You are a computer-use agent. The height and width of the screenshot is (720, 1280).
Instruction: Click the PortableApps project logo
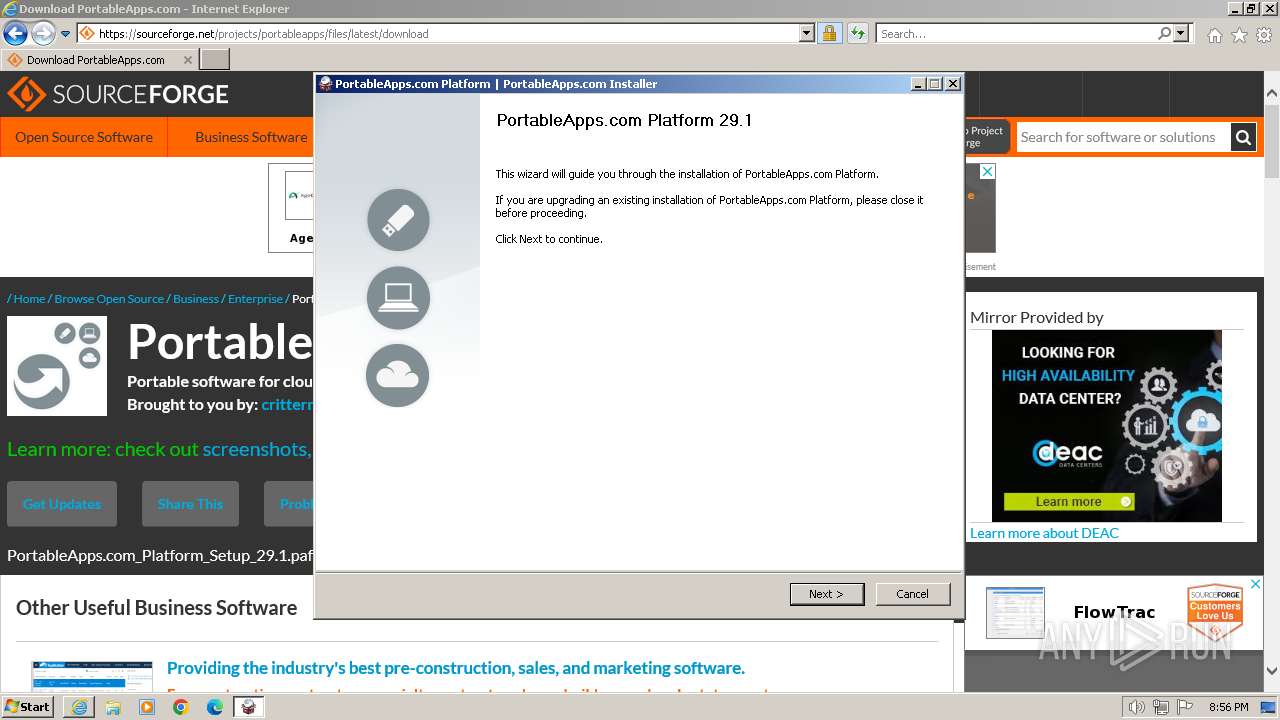(x=57, y=366)
